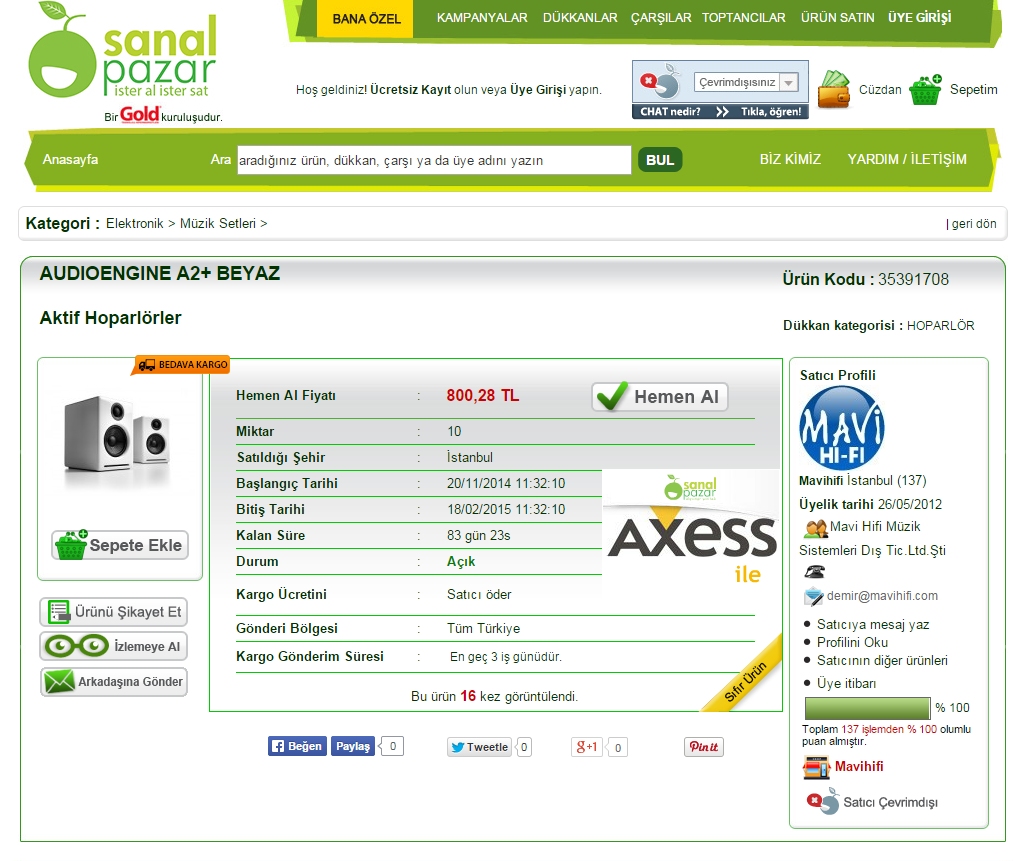The image size is (1020, 861).
Task: Click the Pin it button
Action: tap(704, 747)
